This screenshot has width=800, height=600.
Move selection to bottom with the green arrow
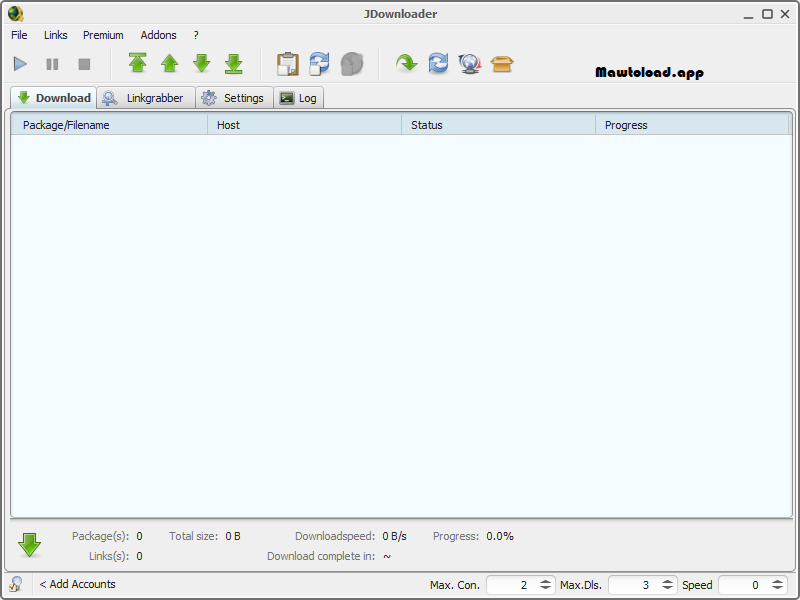[x=234, y=63]
